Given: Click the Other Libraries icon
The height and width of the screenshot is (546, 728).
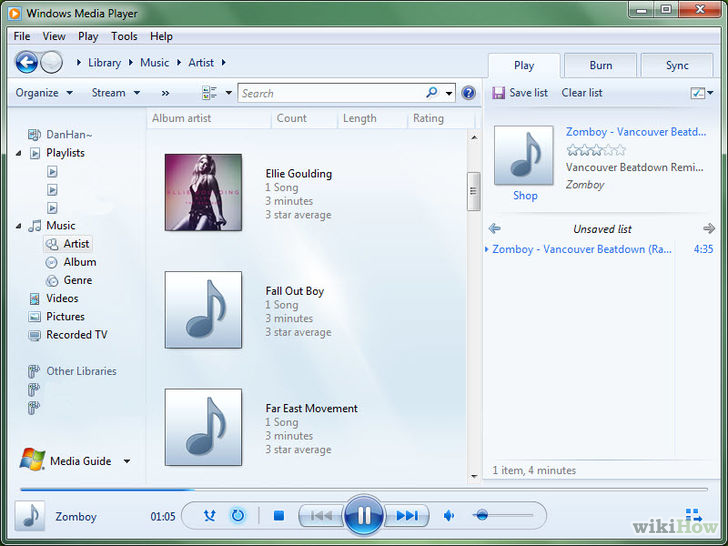Looking at the screenshot, I should [x=34, y=371].
